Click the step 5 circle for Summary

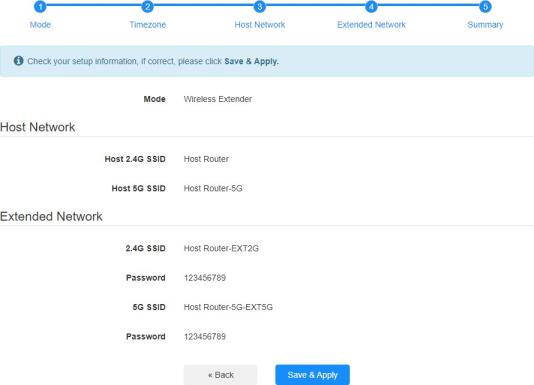(x=485, y=6)
